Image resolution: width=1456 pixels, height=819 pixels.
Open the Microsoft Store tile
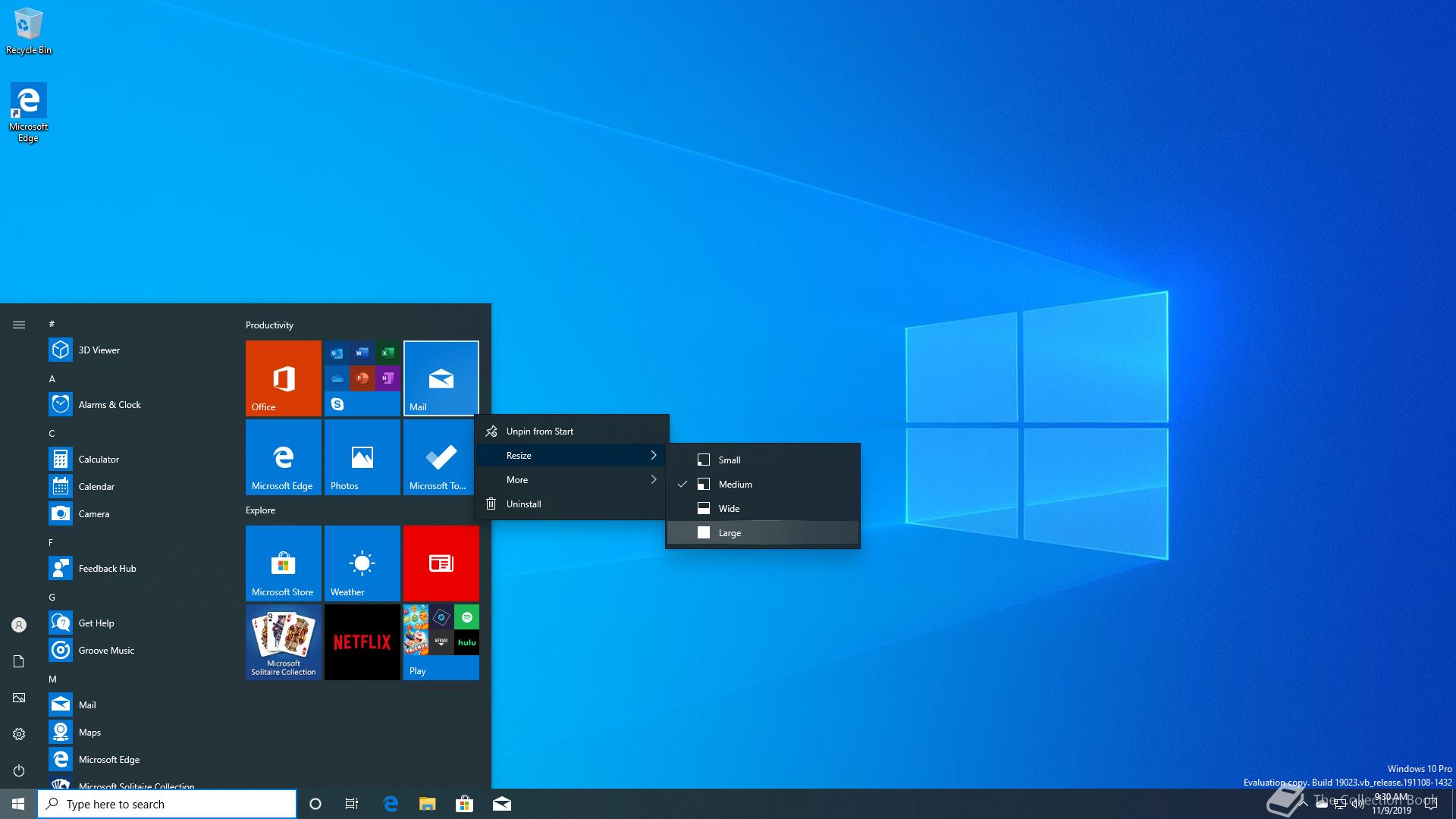click(x=283, y=563)
